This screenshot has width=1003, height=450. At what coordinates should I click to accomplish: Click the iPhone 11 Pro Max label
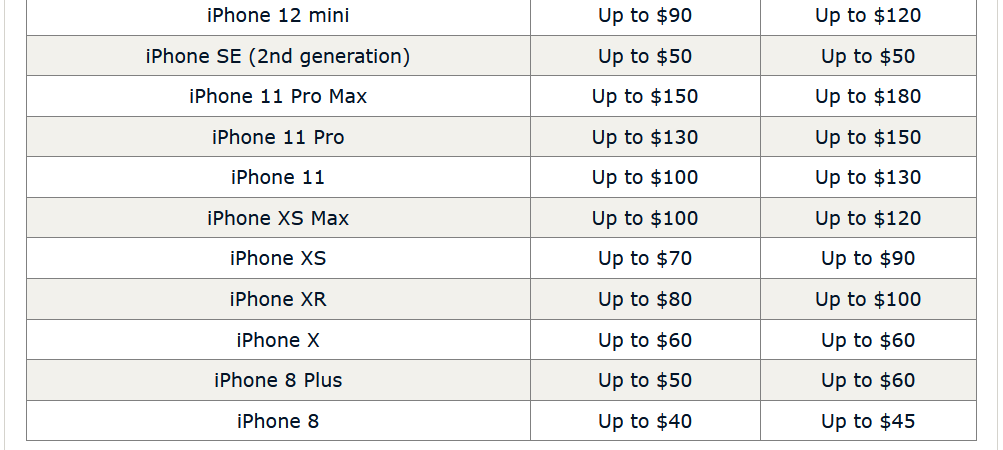pyautogui.click(x=278, y=97)
